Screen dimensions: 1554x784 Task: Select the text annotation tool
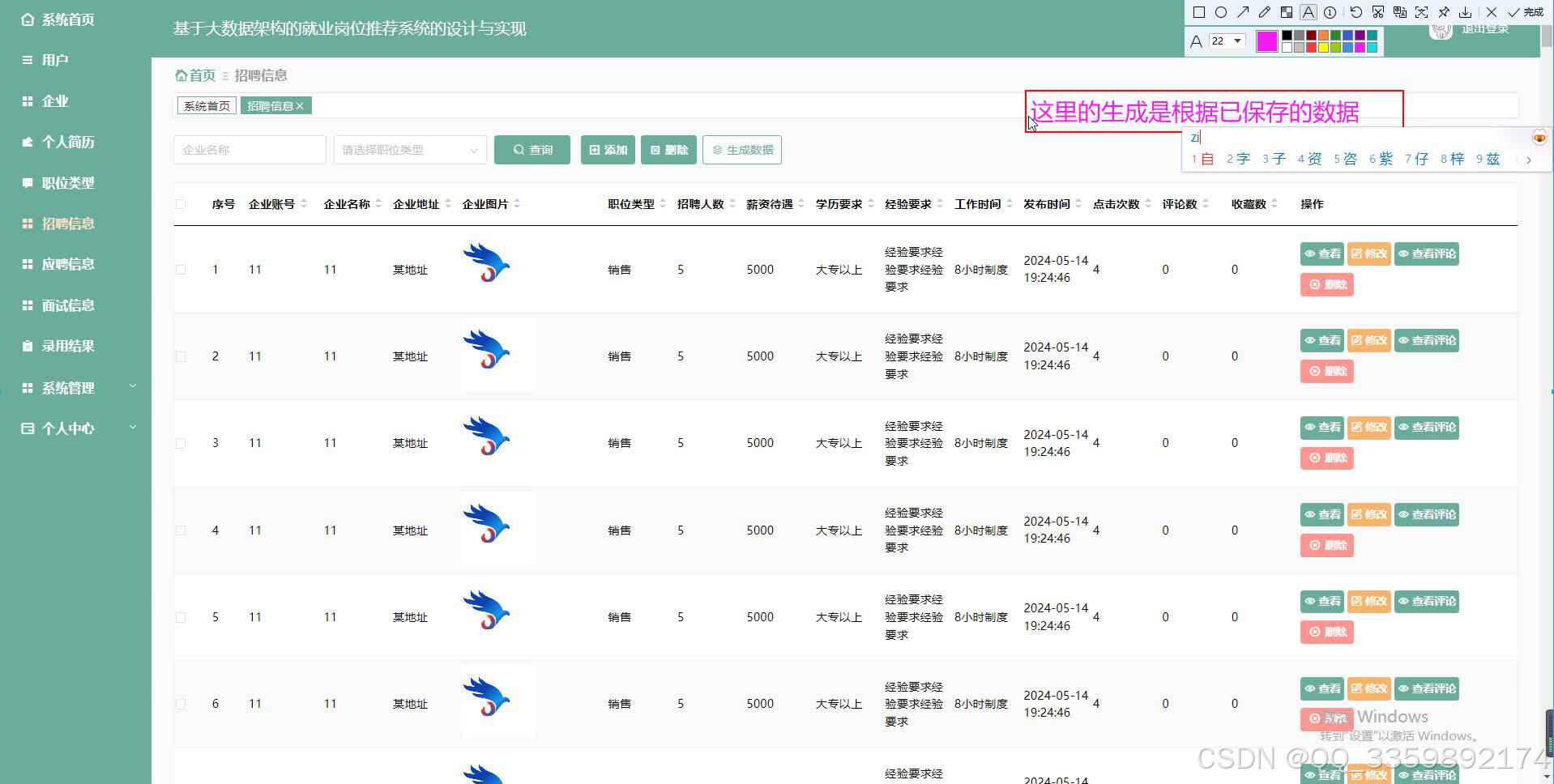point(1309,12)
